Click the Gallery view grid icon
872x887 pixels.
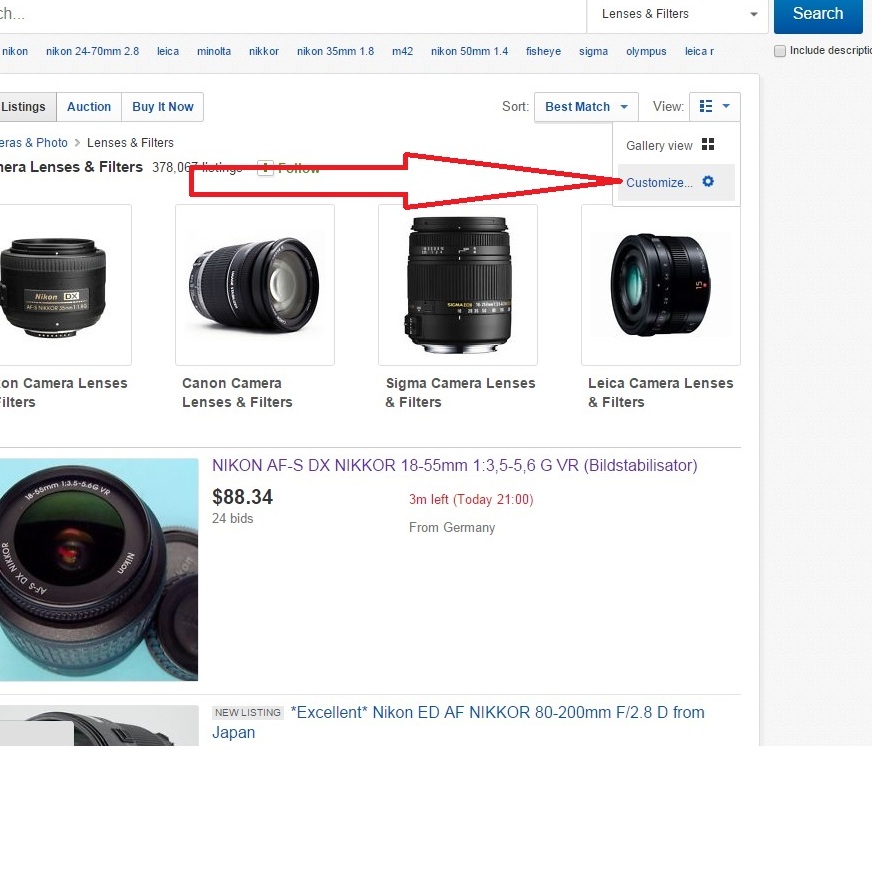click(708, 144)
